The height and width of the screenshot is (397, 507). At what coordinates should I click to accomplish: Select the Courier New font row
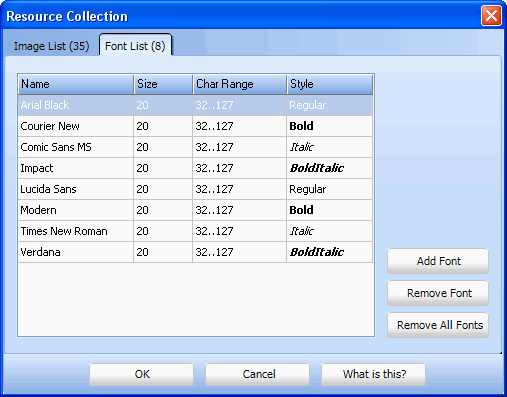195,126
